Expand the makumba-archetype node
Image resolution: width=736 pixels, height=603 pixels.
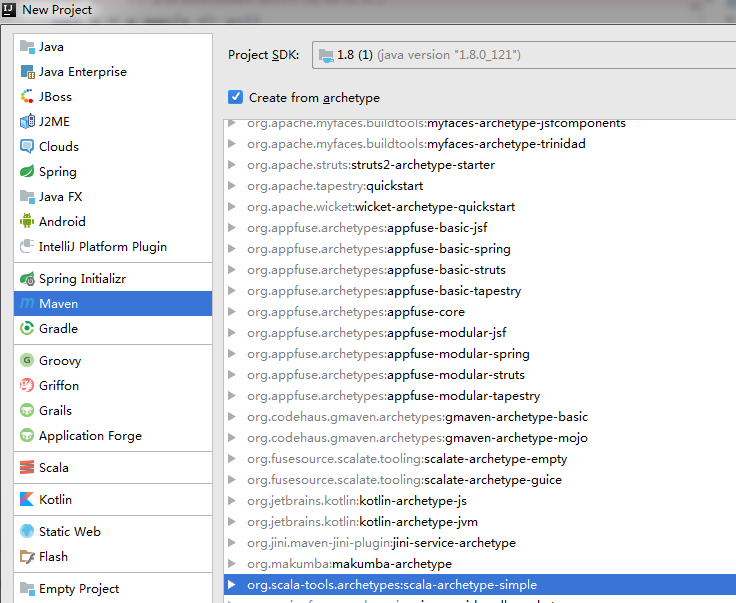pos(231,564)
